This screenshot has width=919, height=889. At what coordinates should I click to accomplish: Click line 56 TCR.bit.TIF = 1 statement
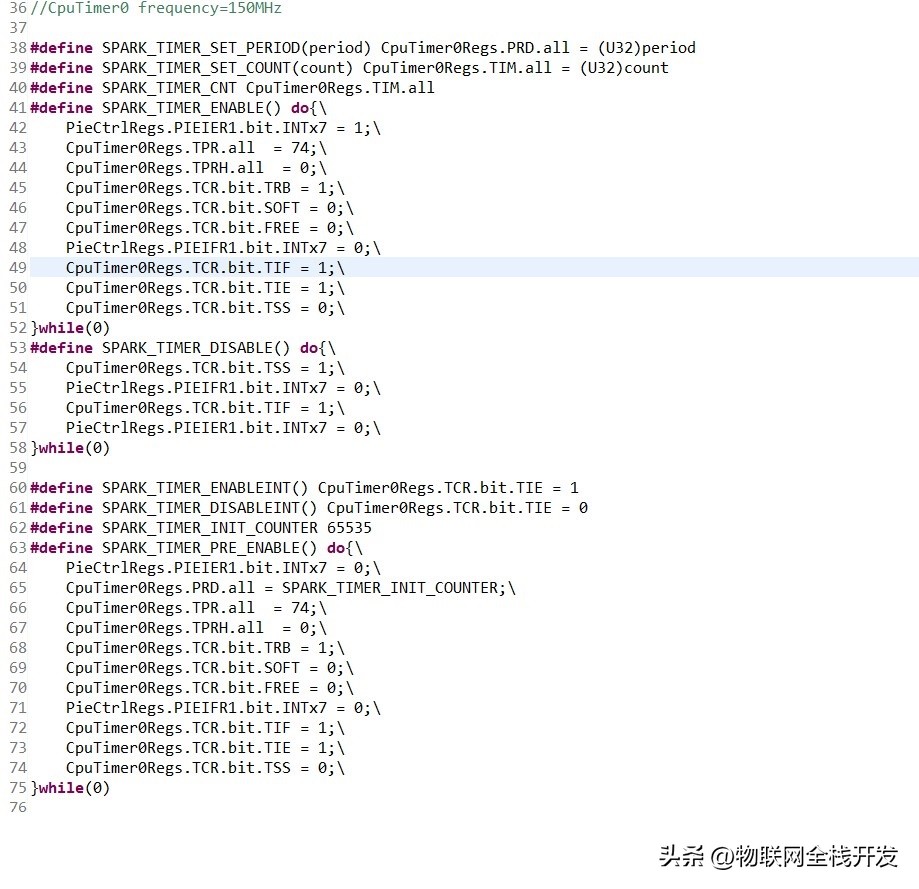[x=205, y=408]
